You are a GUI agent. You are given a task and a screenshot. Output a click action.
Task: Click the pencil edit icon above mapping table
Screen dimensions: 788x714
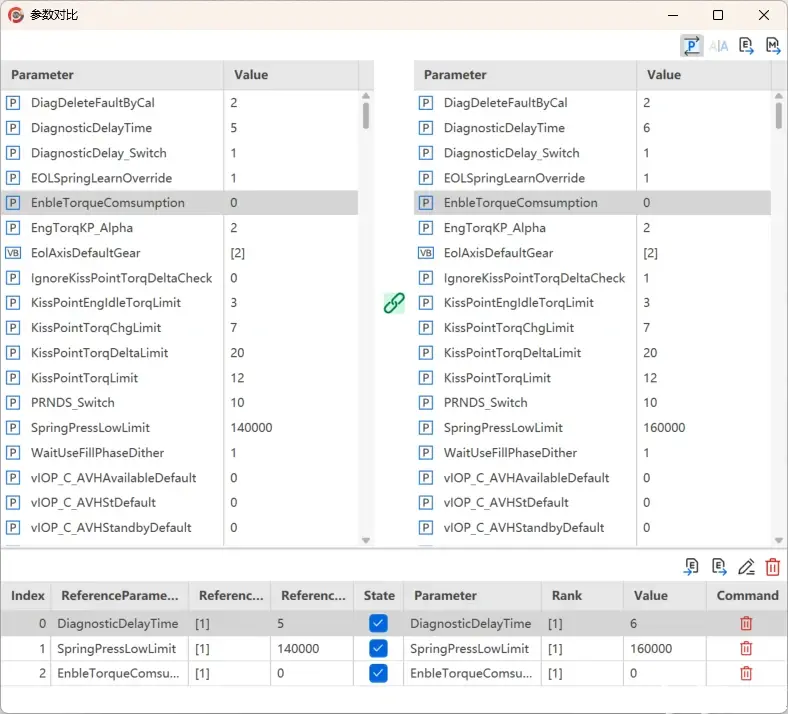(x=746, y=567)
